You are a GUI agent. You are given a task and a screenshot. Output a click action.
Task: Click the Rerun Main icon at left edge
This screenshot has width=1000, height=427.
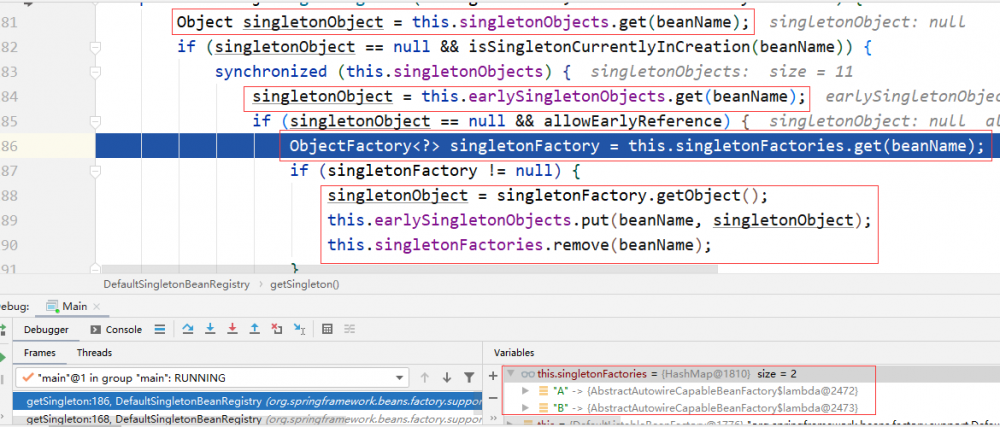(x=3, y=330)
